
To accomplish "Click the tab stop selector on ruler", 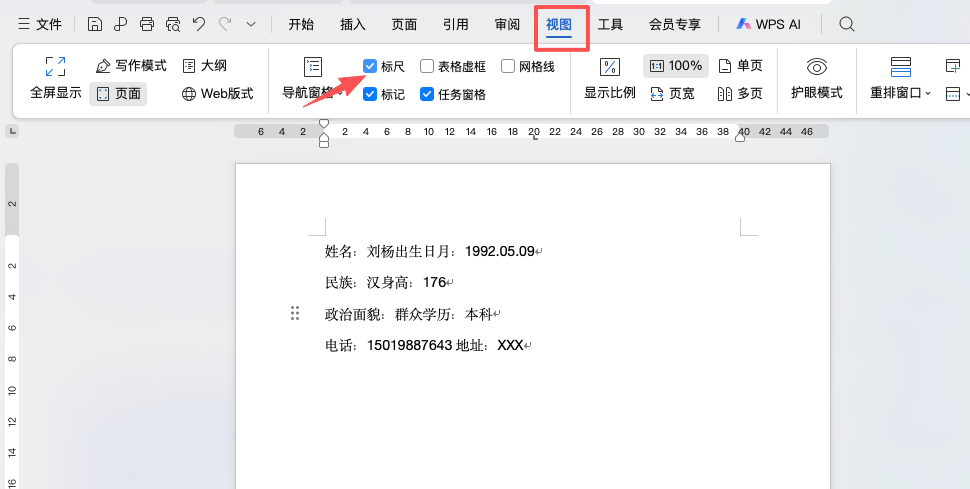I will (x=12, y=131).
